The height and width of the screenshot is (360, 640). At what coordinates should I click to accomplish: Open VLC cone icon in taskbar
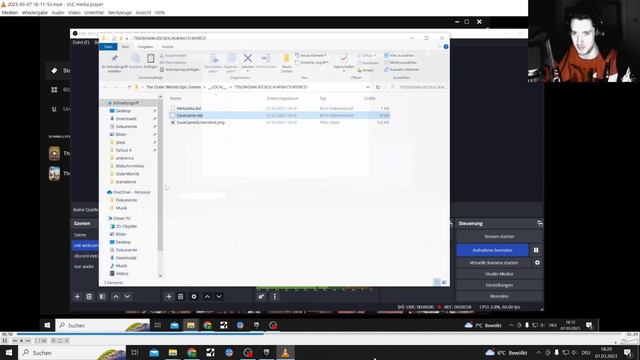click(285, 352)
